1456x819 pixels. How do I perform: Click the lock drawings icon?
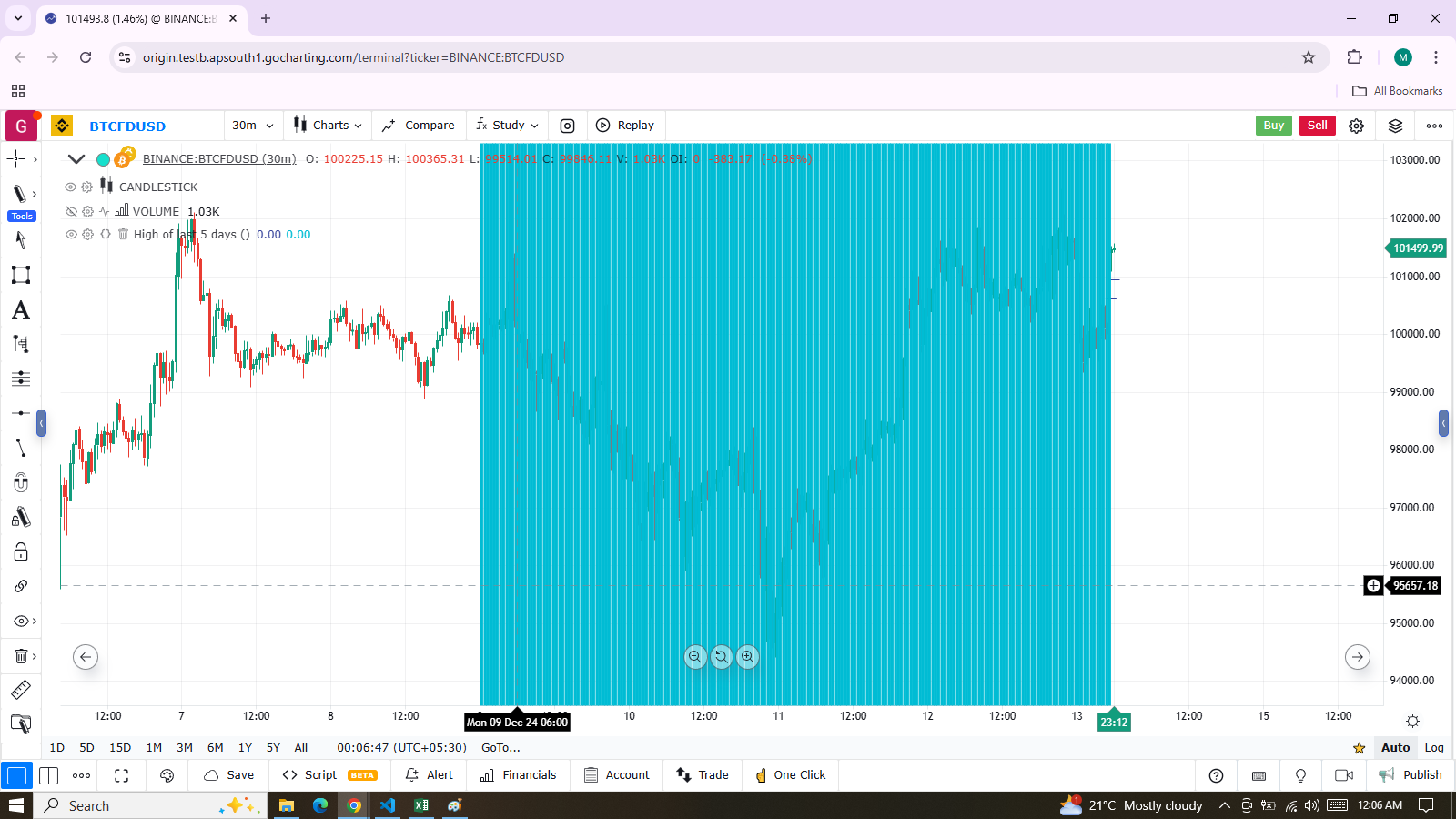pyautogui.click(x=20, y=551)
